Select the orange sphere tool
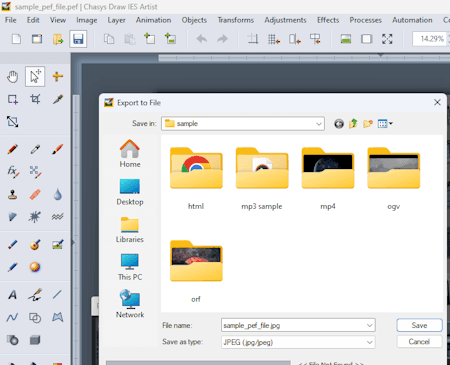The image size is (450, 365). click(x=35, y=267)
